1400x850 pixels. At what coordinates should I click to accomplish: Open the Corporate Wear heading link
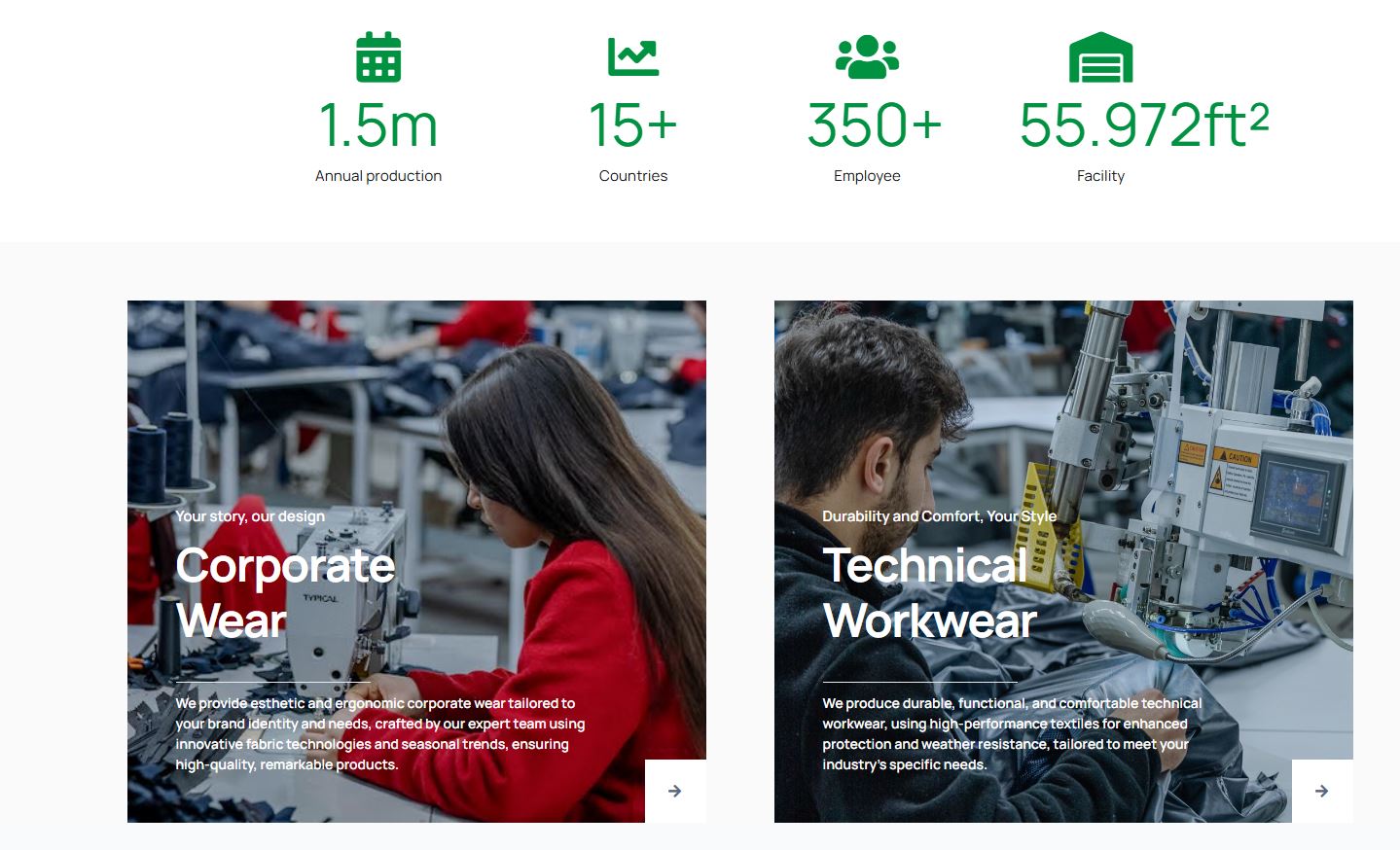tap(284, 592)
